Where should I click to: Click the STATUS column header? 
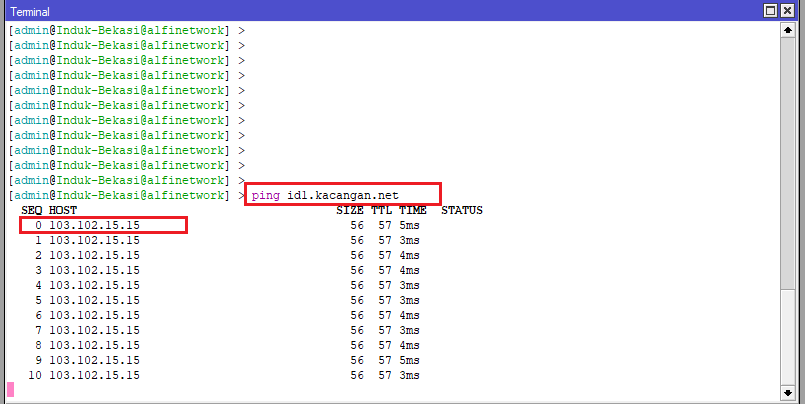point(462,211)
